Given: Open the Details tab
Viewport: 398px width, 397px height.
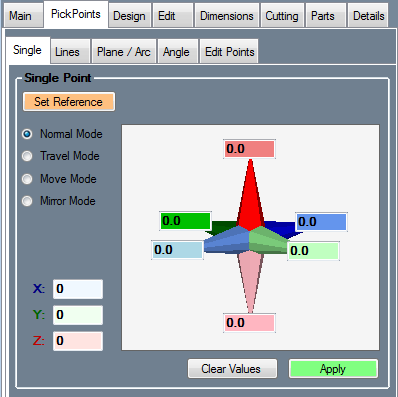Looking at the screenshot, I should [x=368, y=16].
